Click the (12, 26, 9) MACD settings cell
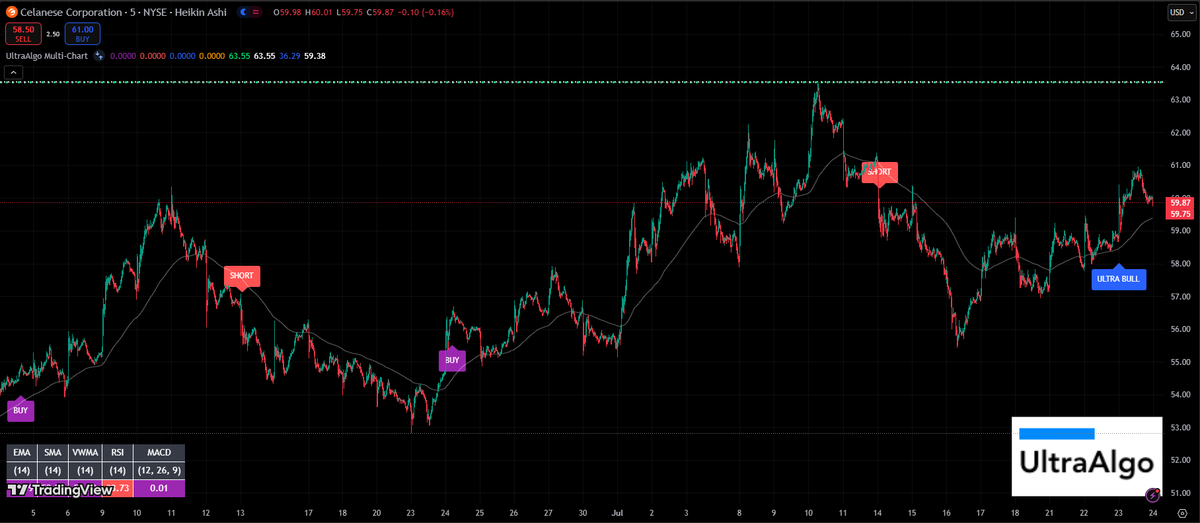The height and width of the screenshot is (523, 1200). tap(159, 470)
